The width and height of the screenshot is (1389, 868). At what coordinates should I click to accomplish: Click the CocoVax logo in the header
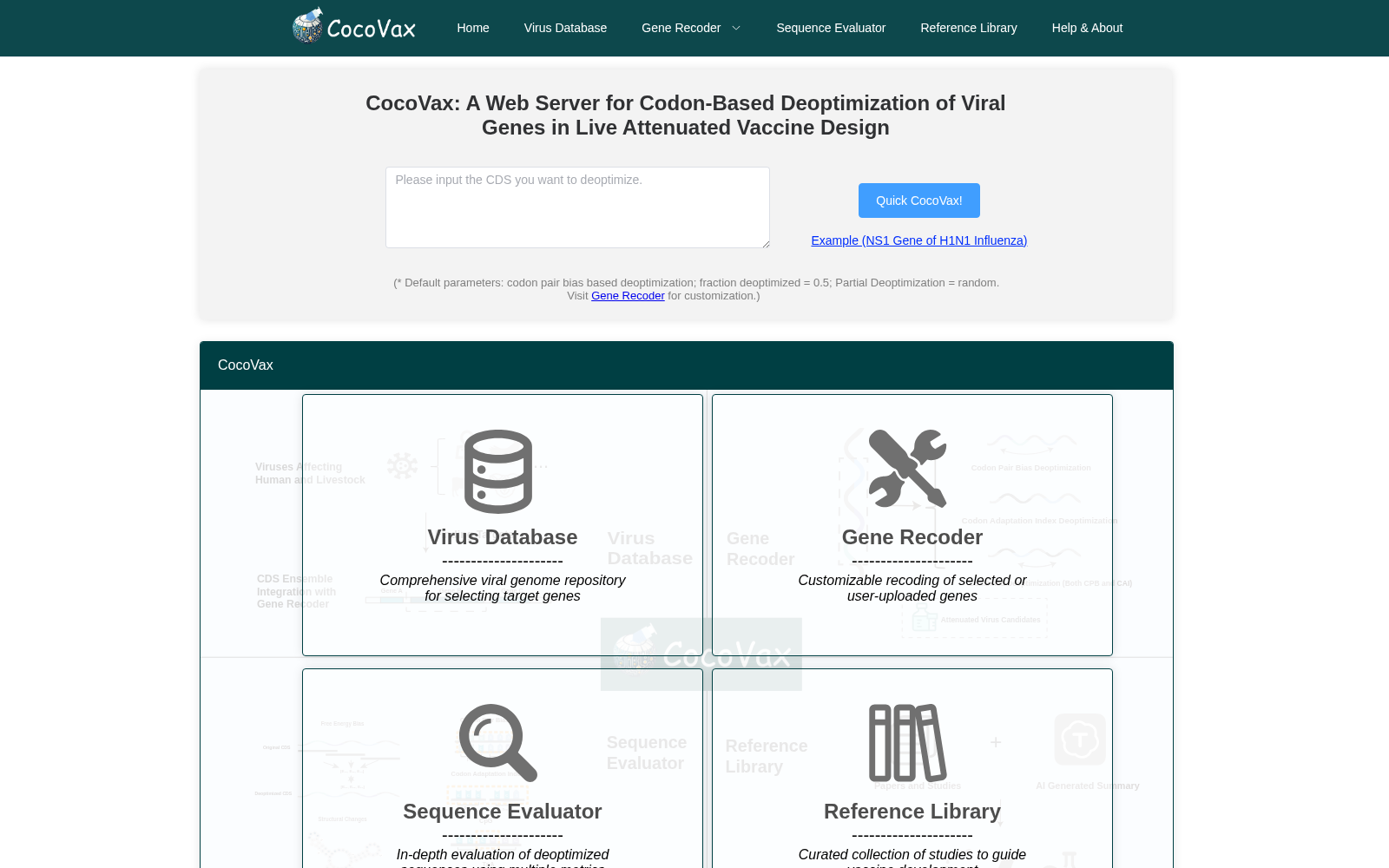pyautogui.click(x=354, y=26)
